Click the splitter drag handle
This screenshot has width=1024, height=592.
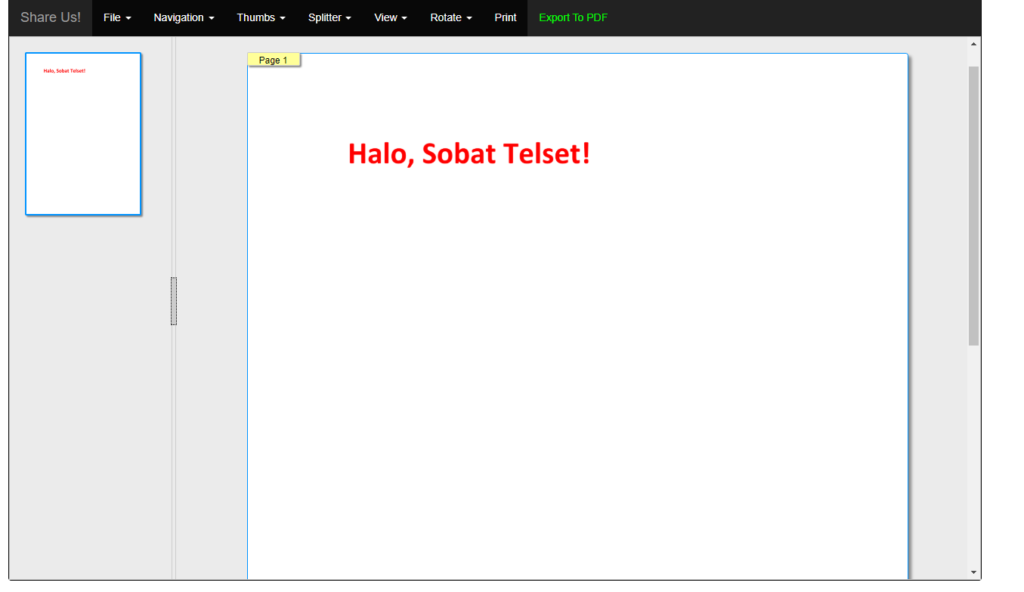(x=174, y=300)
